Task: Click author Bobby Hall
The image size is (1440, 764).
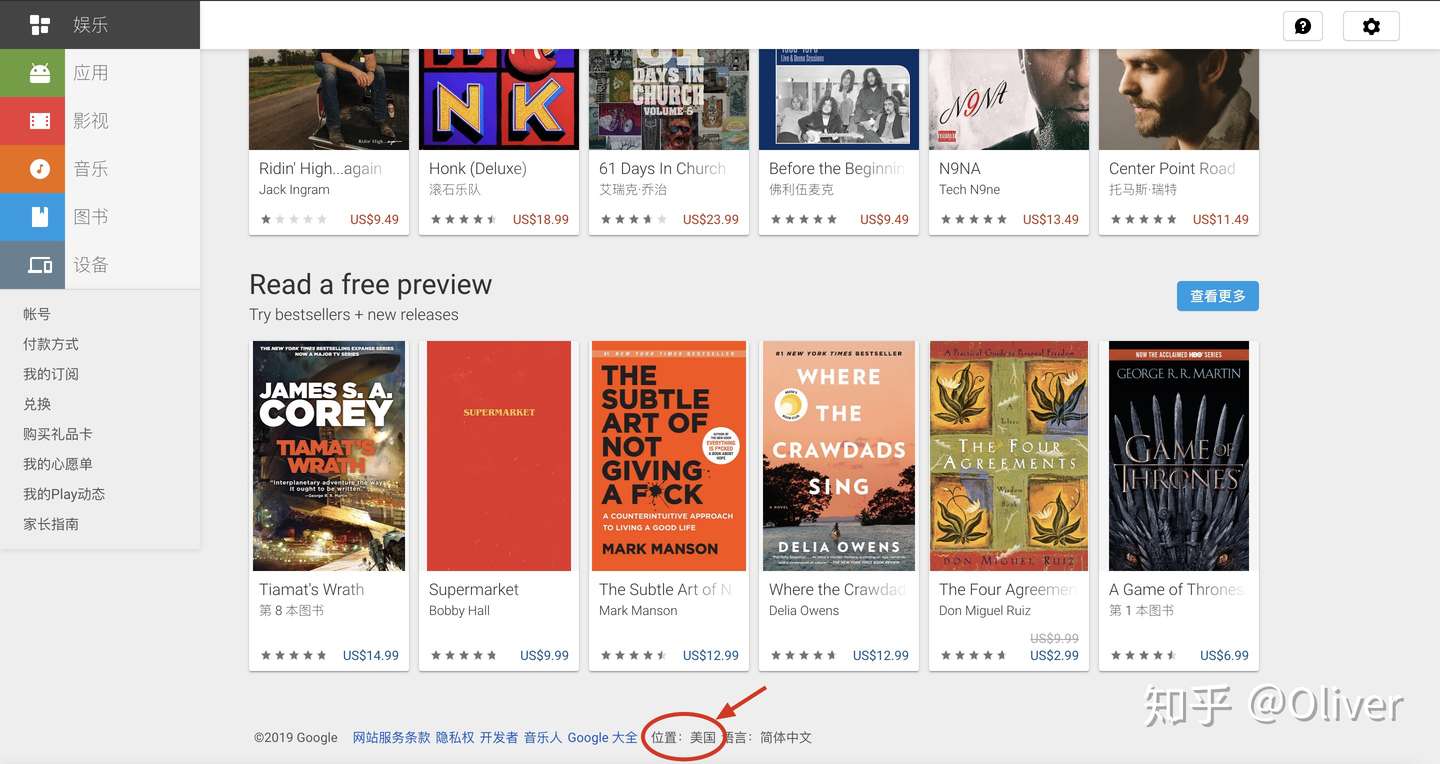Action: coord(459,611)
